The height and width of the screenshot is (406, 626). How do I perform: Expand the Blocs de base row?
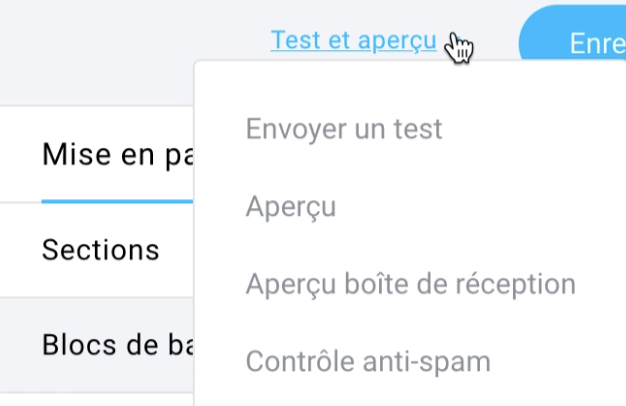click(97, 345)
